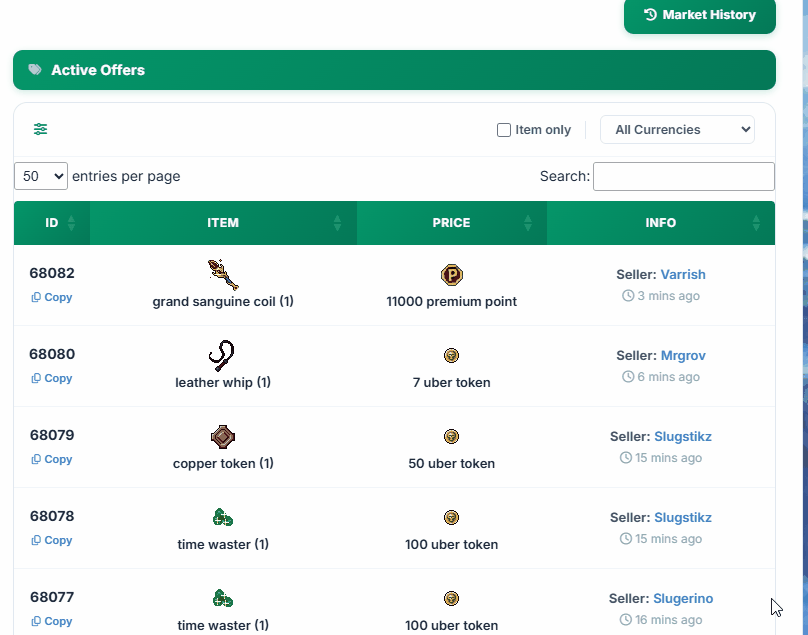Click the tag icon beside Active Offers
808x635 pixels.
pyautogui.click(x=35, y=70)
